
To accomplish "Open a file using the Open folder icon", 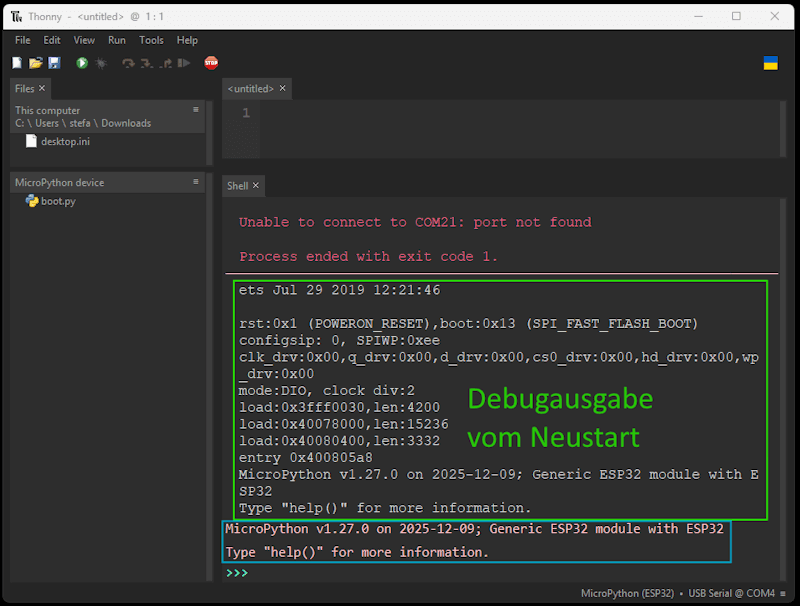I will pyautogui.click(x=34, y=63).
